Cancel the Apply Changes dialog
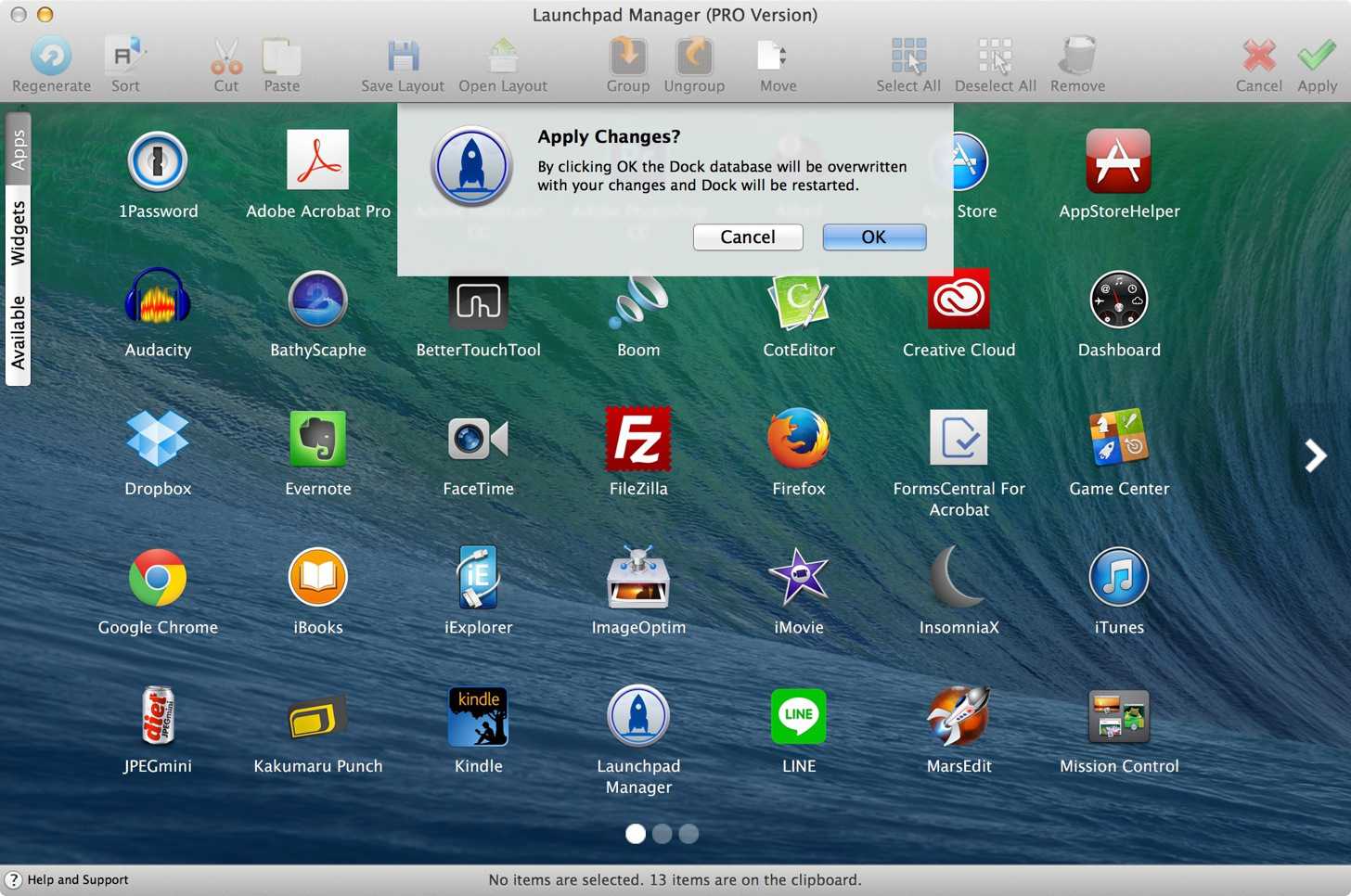 [x=748, y=237]
